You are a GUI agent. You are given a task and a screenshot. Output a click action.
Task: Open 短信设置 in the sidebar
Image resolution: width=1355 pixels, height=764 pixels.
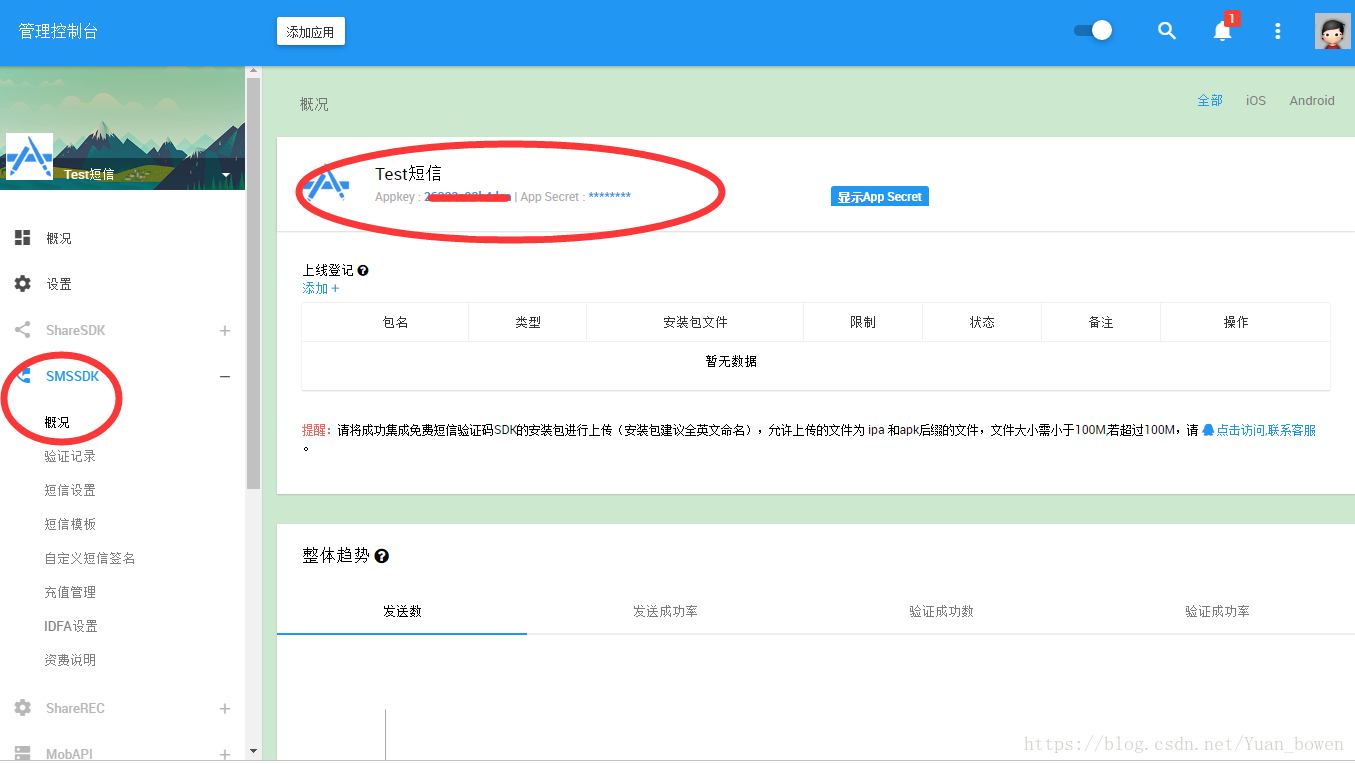(x=70, y=490)
